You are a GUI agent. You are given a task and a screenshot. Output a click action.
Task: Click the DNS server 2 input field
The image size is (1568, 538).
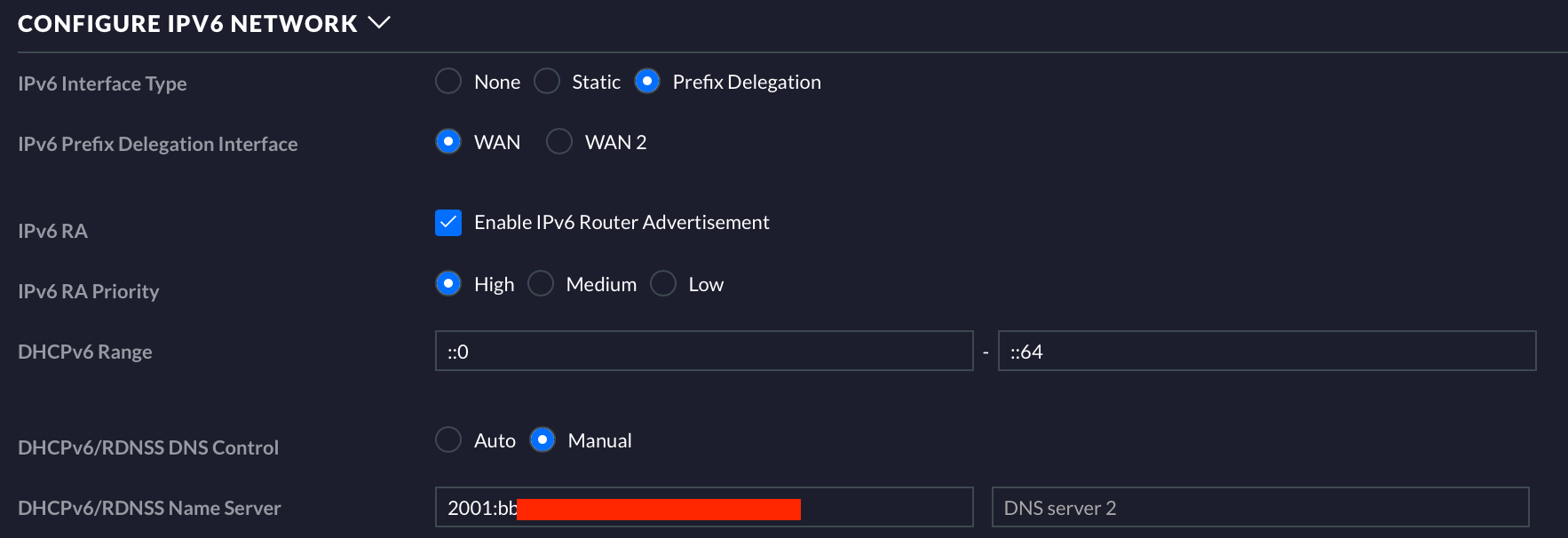(x=1259, y=508)
